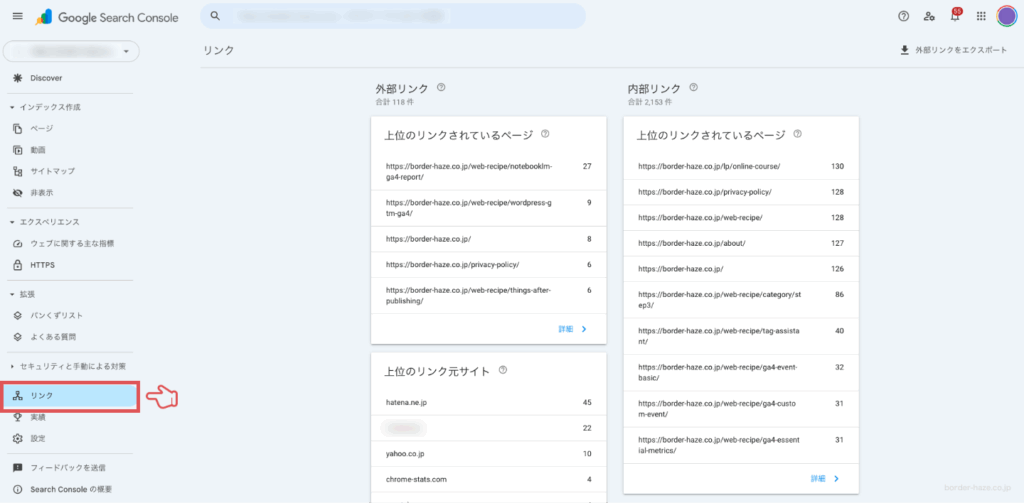The width and height of the screenshot is (1024, 503).
Task: Click the wordpress-gtm-ga4 external link row
Action: pyautogui.click(x=488, y=208)
